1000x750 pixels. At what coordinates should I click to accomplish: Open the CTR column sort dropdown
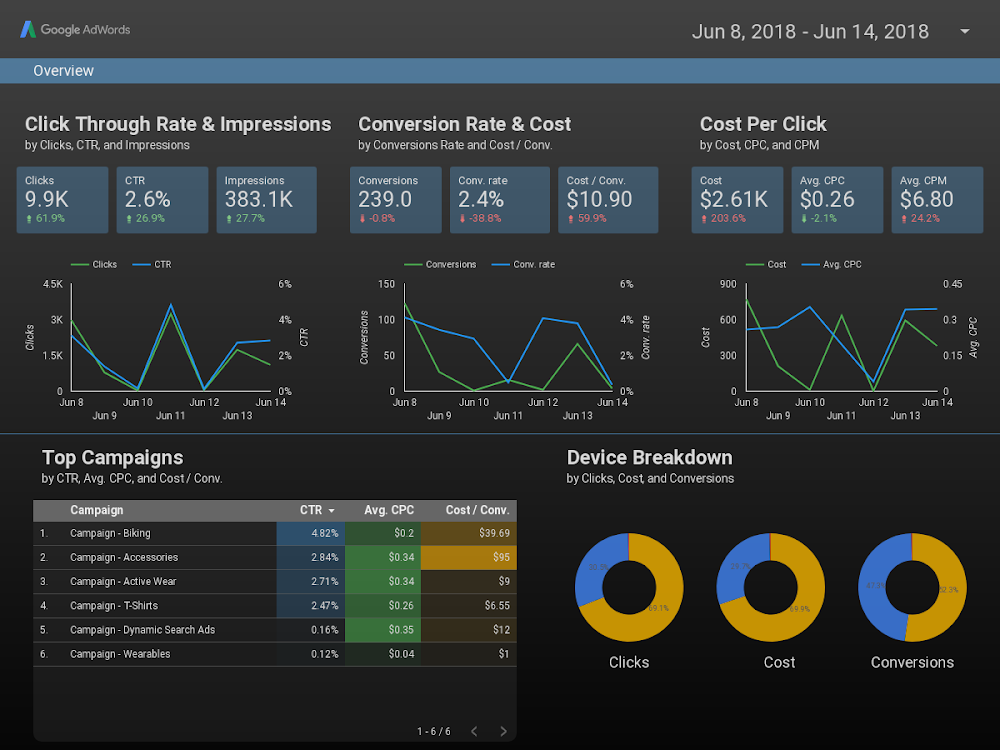tap(330, 510)
